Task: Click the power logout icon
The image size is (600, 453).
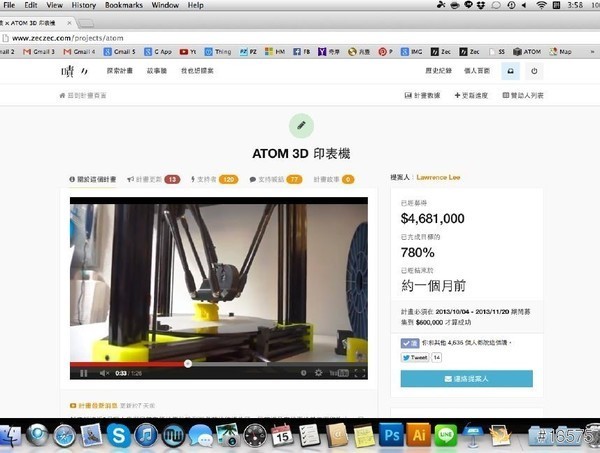Action: [x=534, y=71]
